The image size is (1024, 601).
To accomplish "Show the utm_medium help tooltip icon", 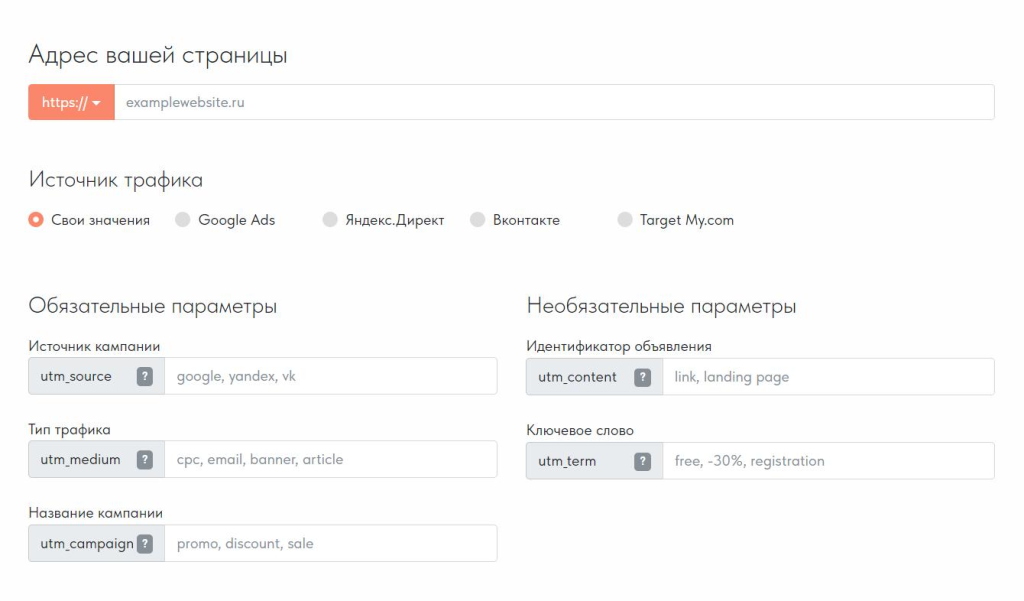I will point(145,459).
